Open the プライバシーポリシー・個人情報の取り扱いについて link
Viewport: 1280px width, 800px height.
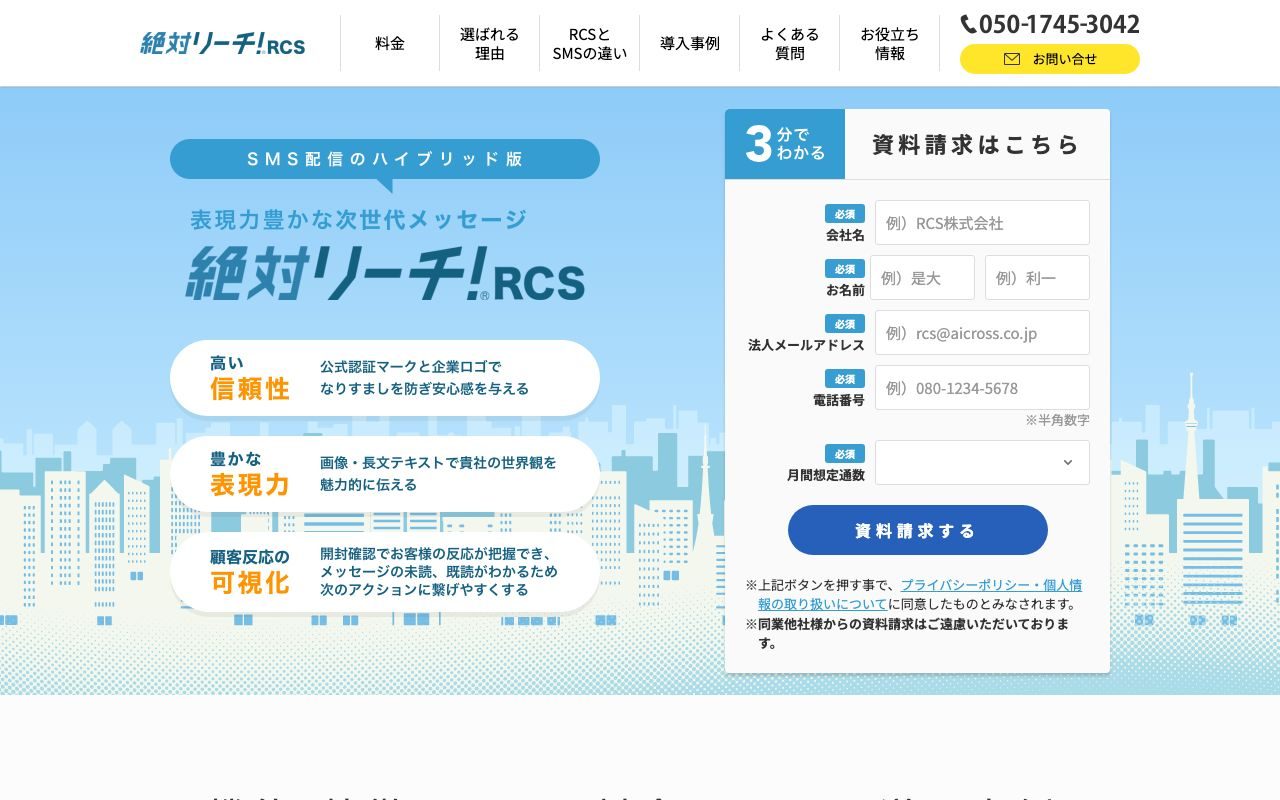920,594
